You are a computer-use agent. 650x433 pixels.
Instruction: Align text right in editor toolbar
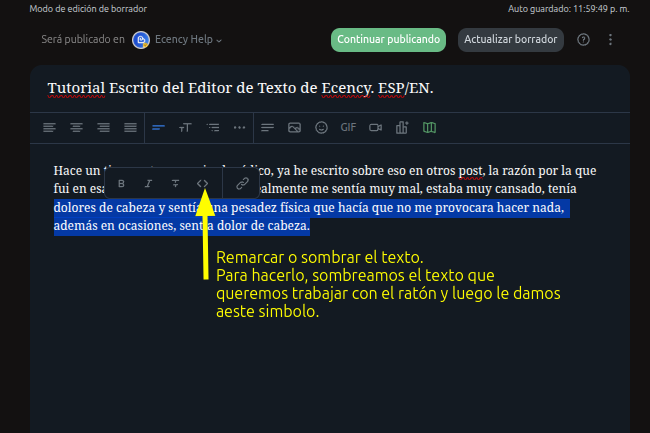[103, 128]
